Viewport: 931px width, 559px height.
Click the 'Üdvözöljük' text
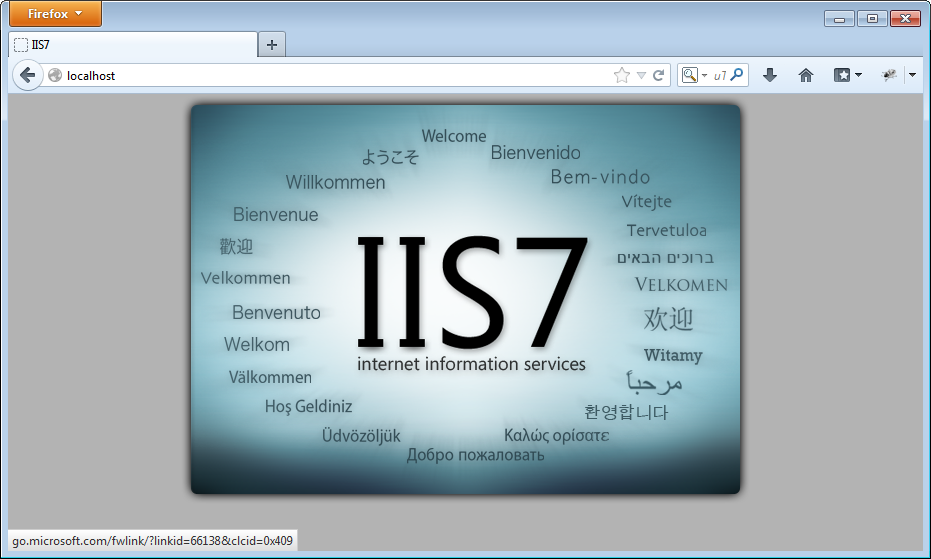click(x=361, y=435)
